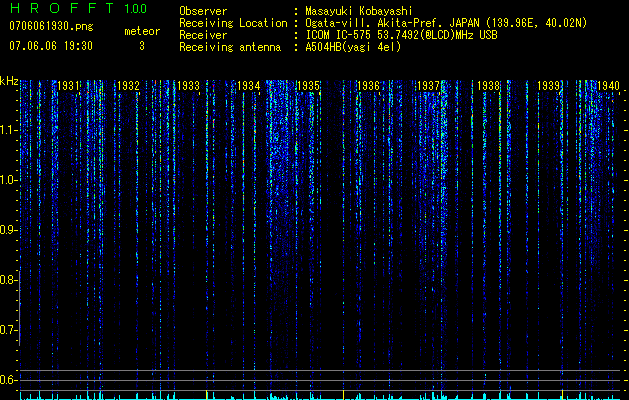The height and width of the screenshot is (400, 629).
Task: Click the 1.1 kHz axis label
Action: click(8, 130)
